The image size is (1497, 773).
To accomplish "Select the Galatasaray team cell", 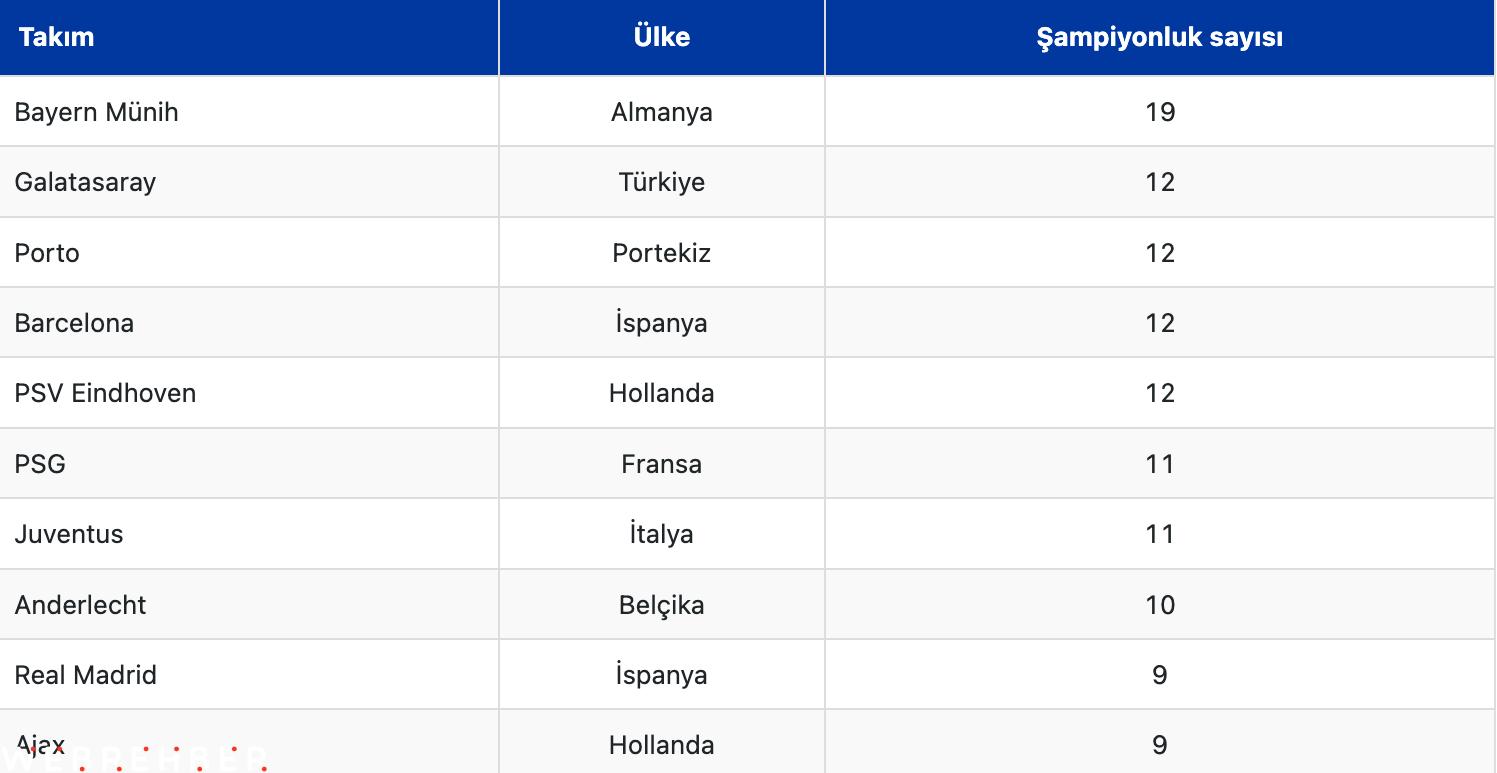I will coord(249,182).
